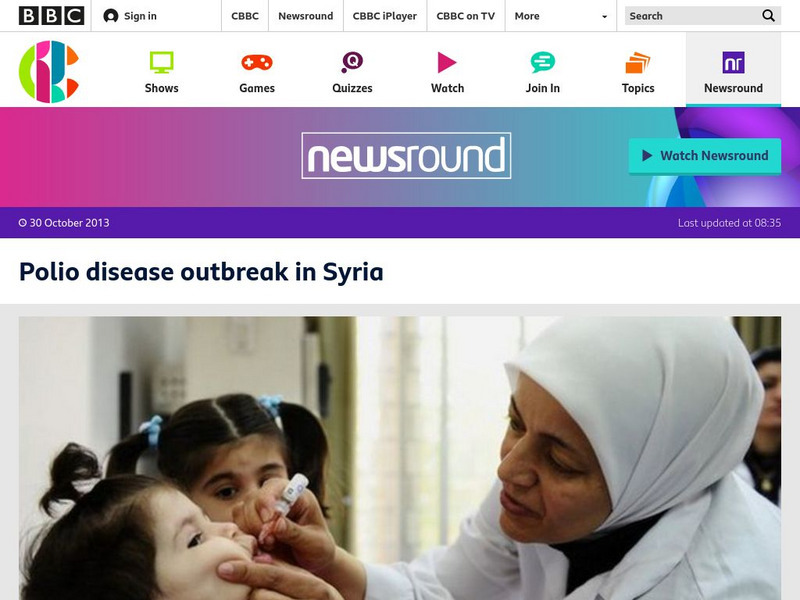Go to CBBC iPlayer in top bar

[x=385, y=16]
